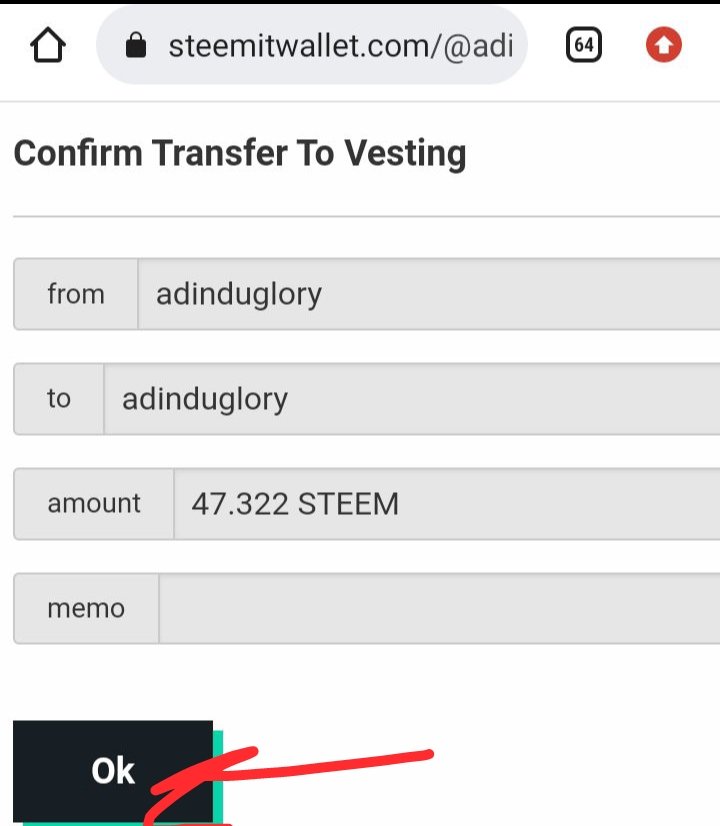Viewport: 720px width, 826px height.
Task: Click the to account field adinduglory
Action: [x=410, y=399]
